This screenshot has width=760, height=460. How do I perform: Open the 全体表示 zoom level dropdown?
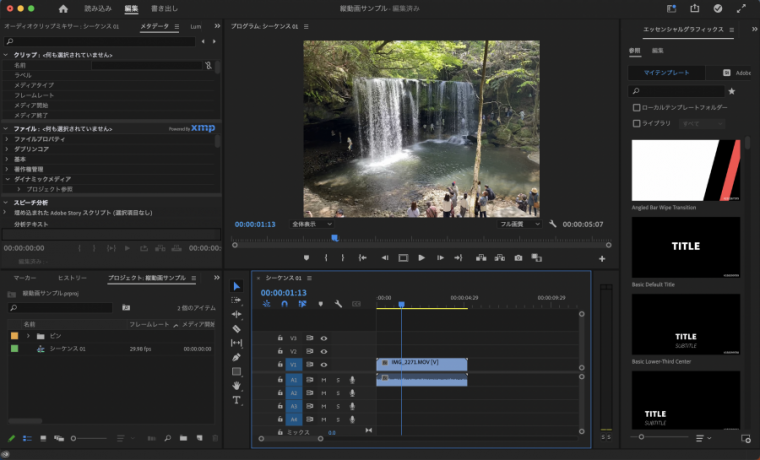310,224
